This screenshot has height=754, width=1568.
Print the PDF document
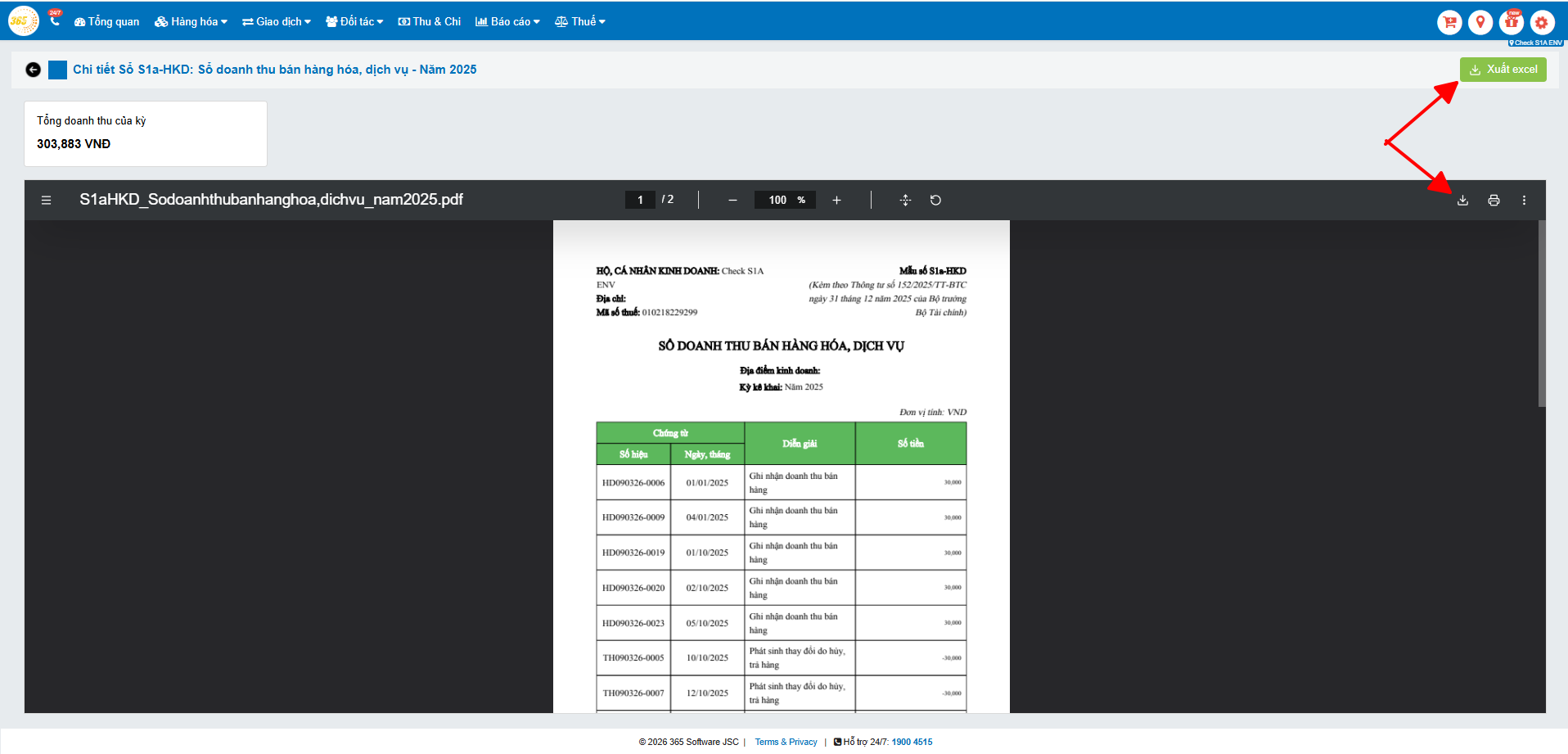[1494, 200]
